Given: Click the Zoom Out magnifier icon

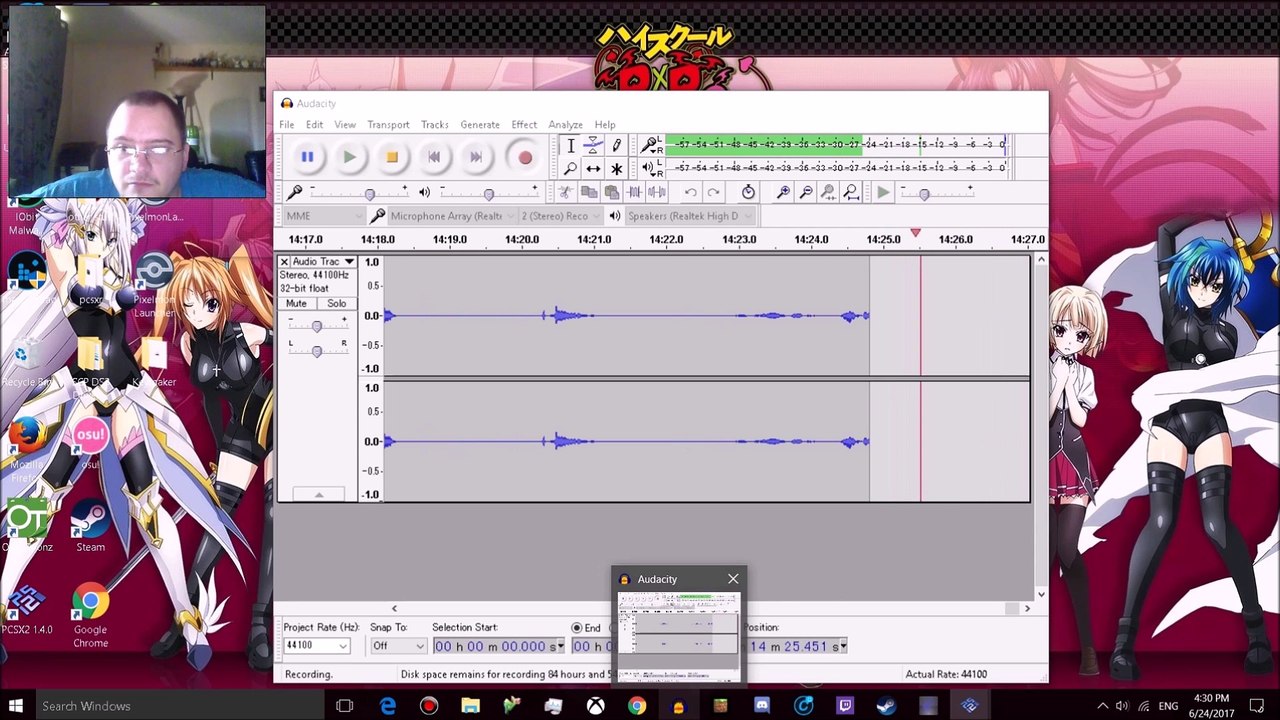Looking at the screenshot, I should (806, 192).
